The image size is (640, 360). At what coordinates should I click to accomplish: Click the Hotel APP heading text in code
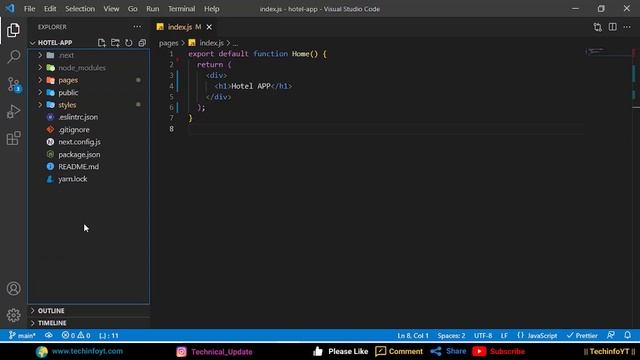[x=251, y=86]
